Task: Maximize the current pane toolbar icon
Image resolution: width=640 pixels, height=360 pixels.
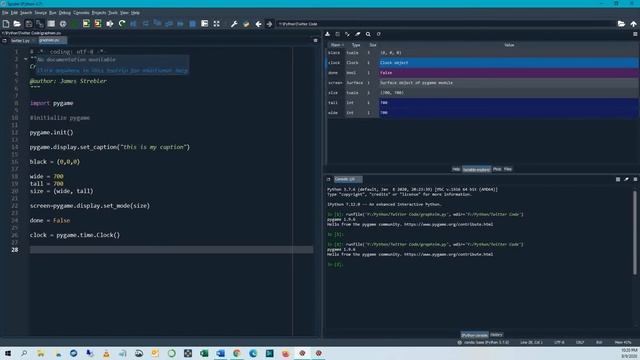Action: (204, 24)
